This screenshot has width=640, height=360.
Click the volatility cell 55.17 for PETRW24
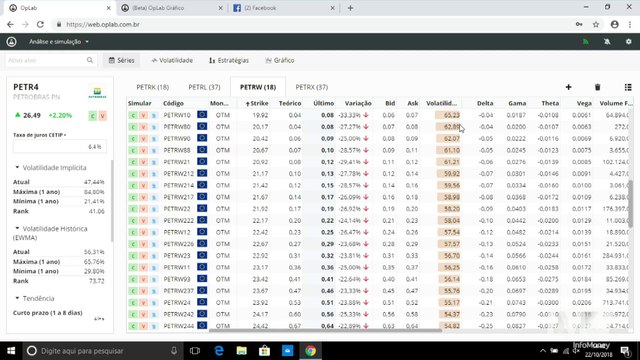[x=448, y=303]
